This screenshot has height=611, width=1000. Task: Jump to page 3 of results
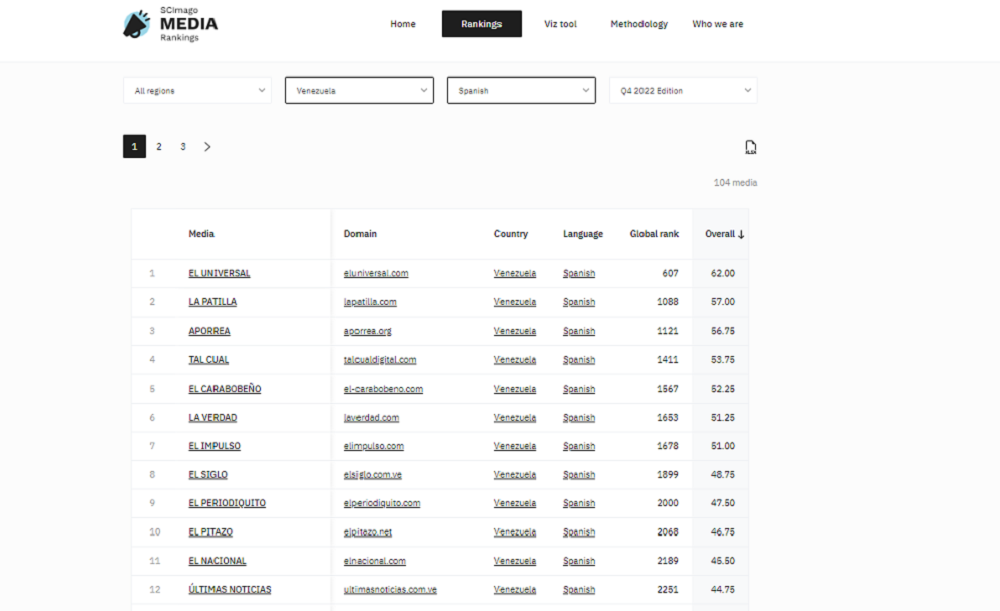(183, 147)
